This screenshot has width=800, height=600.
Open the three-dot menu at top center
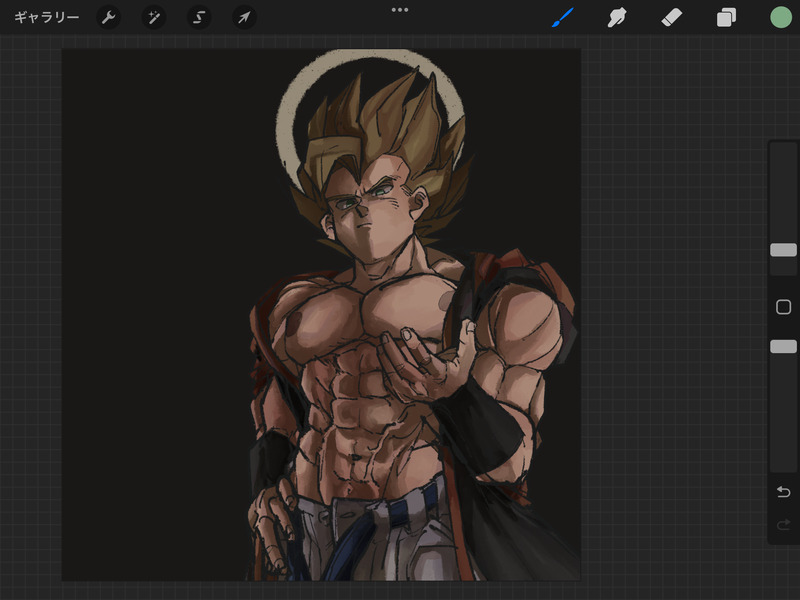[400, 10]
